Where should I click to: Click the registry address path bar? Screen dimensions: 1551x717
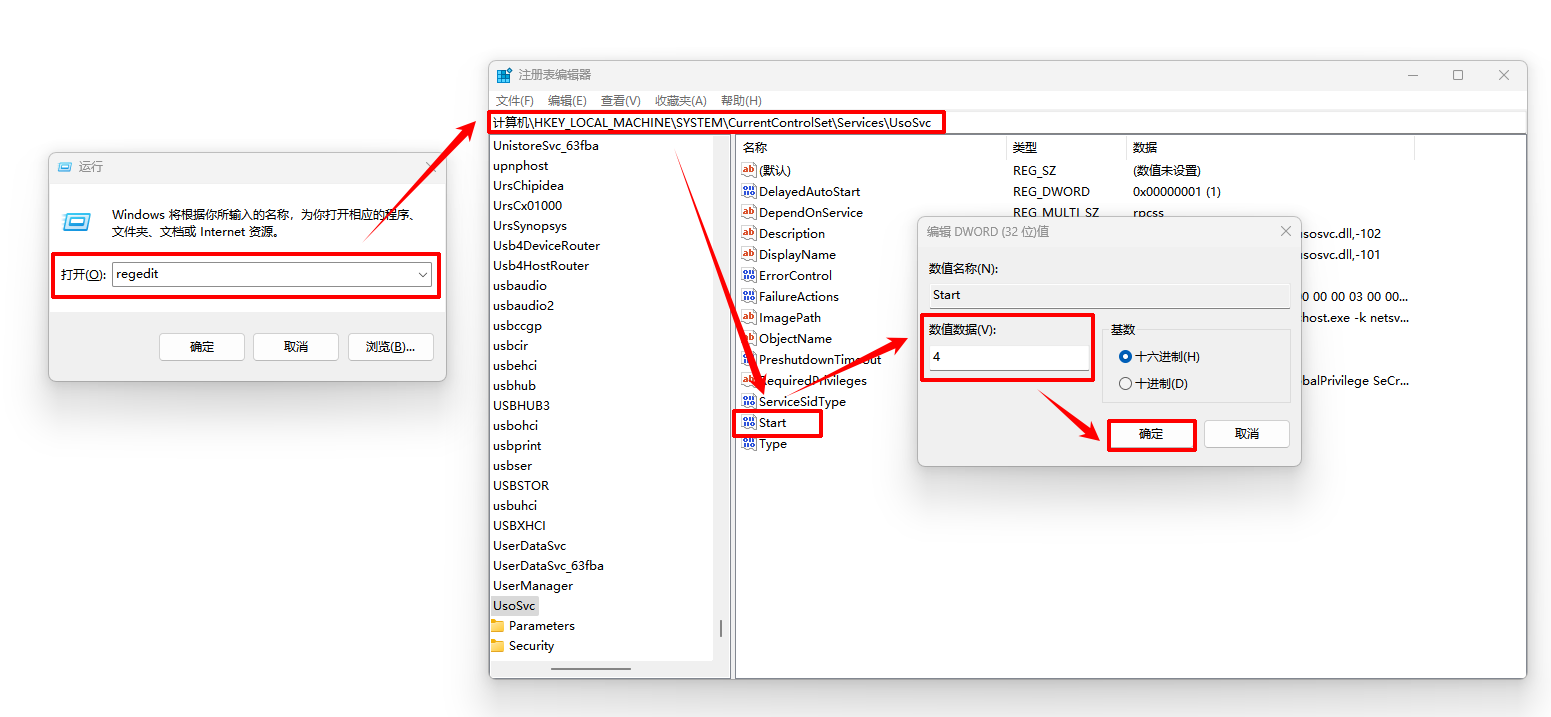(x=1008, y=122)
